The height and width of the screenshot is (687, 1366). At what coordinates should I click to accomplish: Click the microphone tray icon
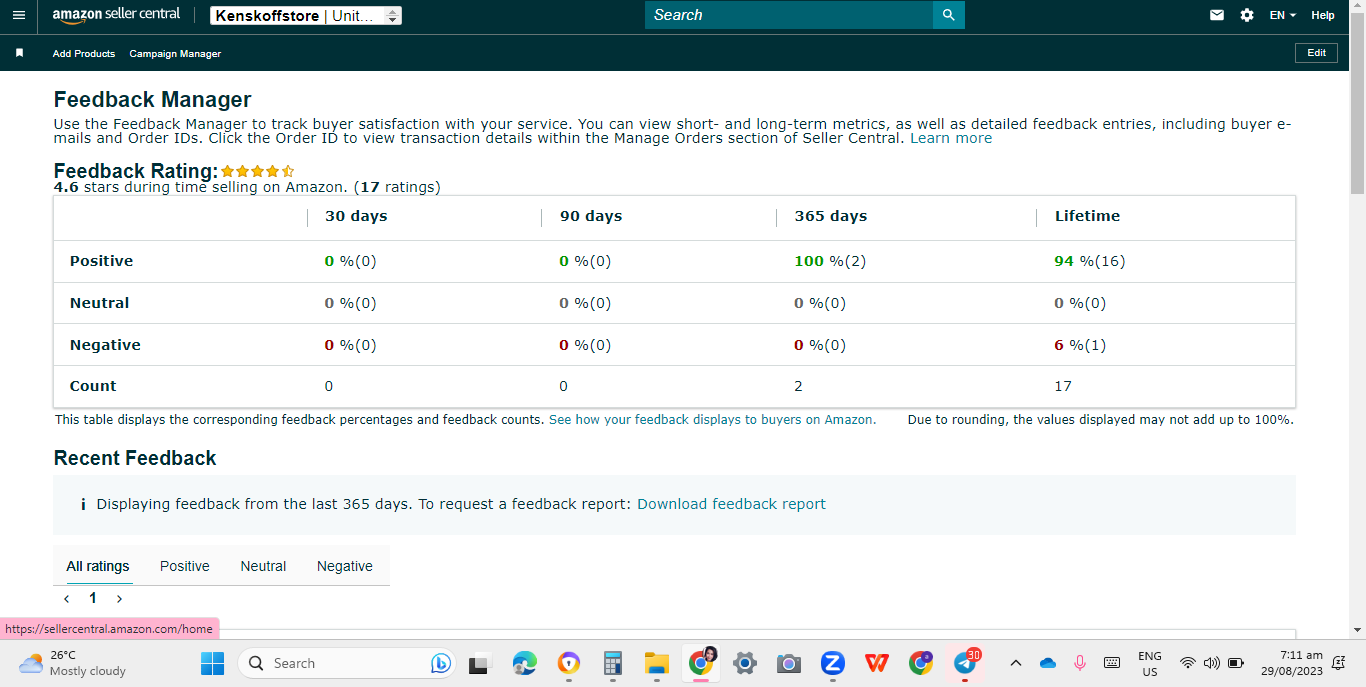pos(1080,663)
